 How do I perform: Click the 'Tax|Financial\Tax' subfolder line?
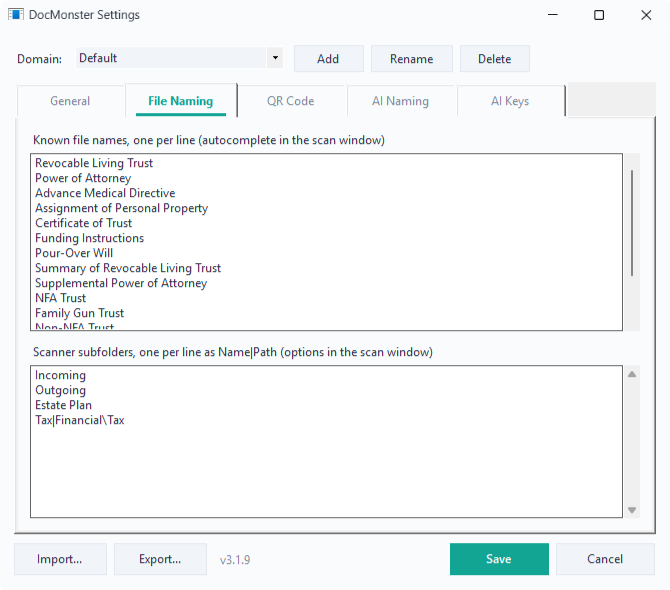pos(79,420)
